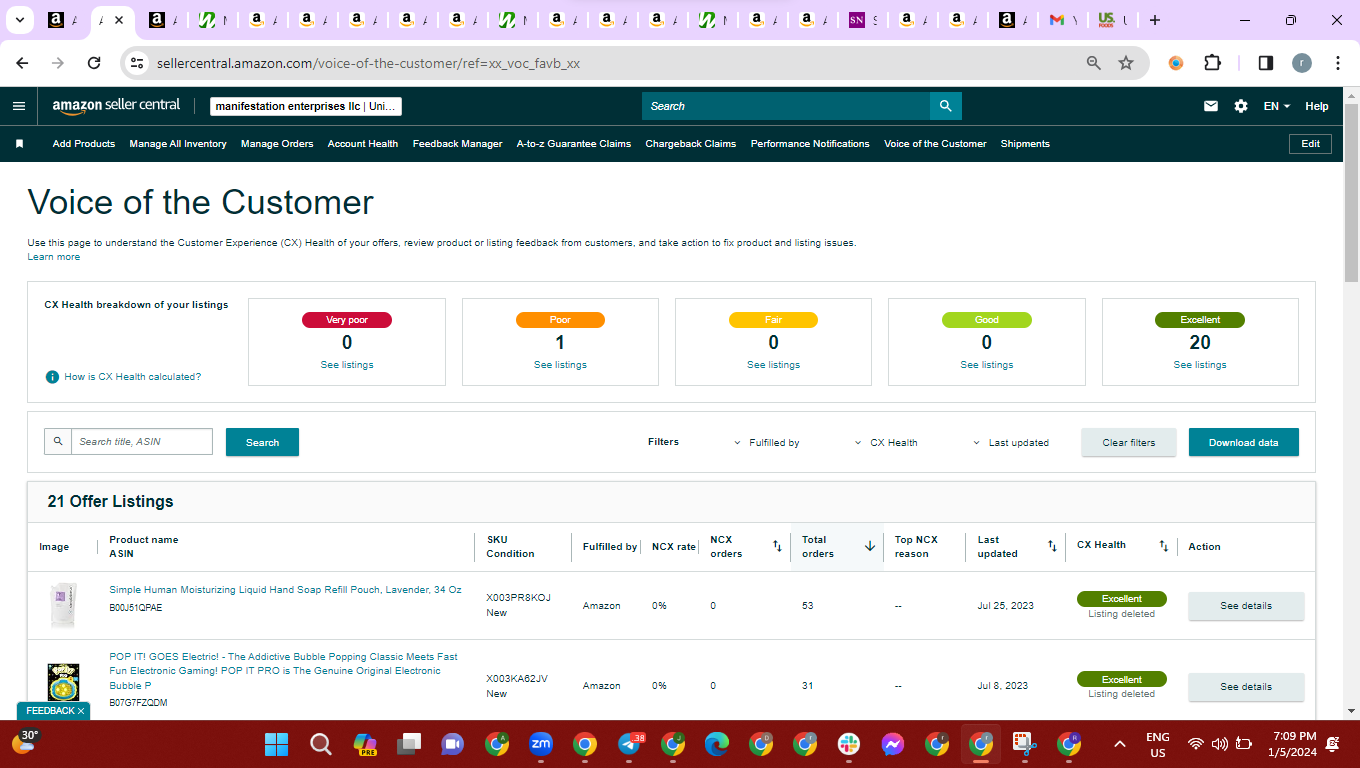1360x768 pixels.
Task: Sort the table by Total orders
Action: coord(870,546)
